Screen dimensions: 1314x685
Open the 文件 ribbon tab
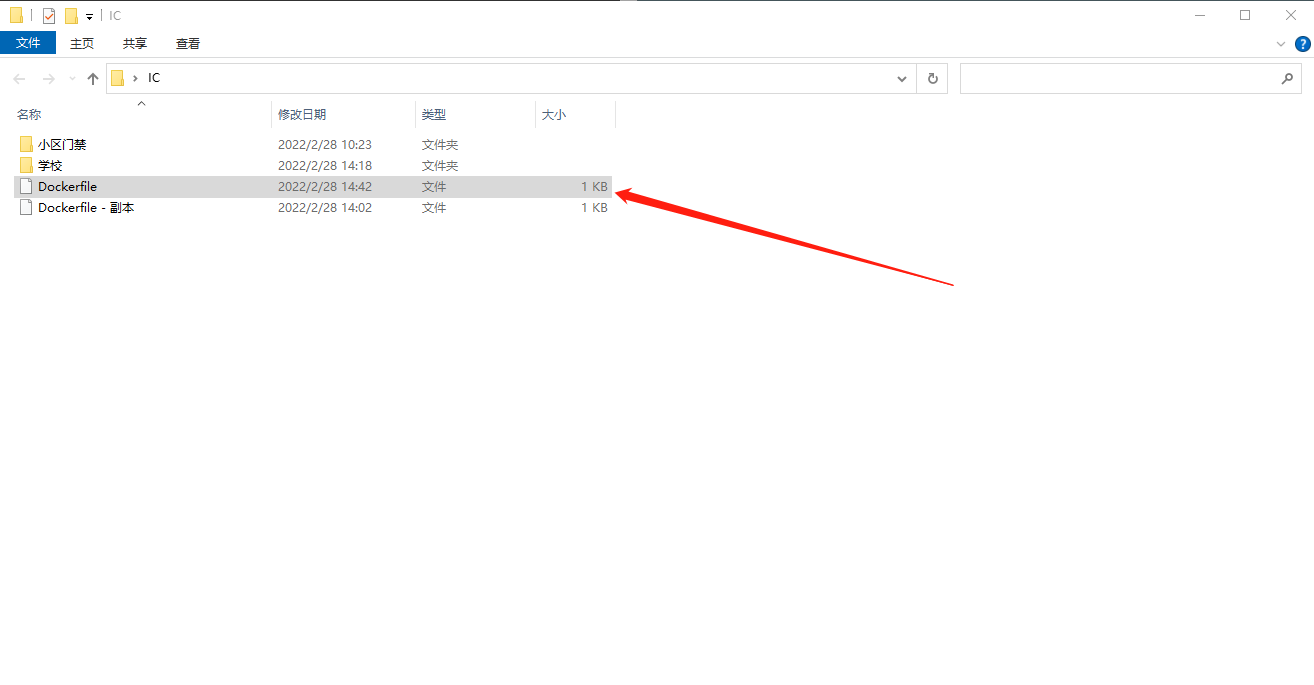(x=28, y=43)
